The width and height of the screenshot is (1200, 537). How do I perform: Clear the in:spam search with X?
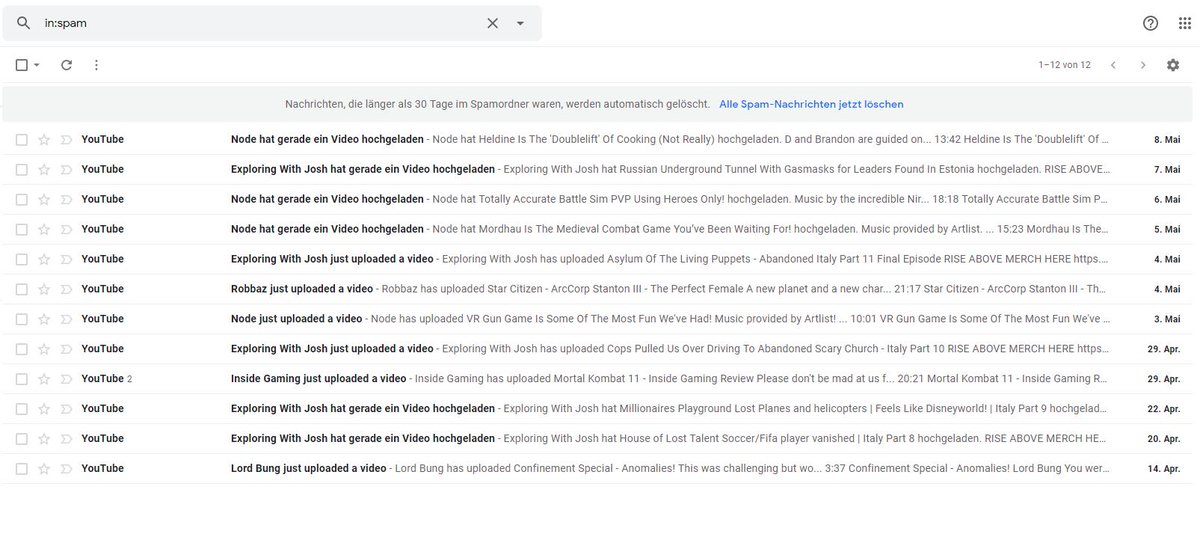[x=492, y=23]
